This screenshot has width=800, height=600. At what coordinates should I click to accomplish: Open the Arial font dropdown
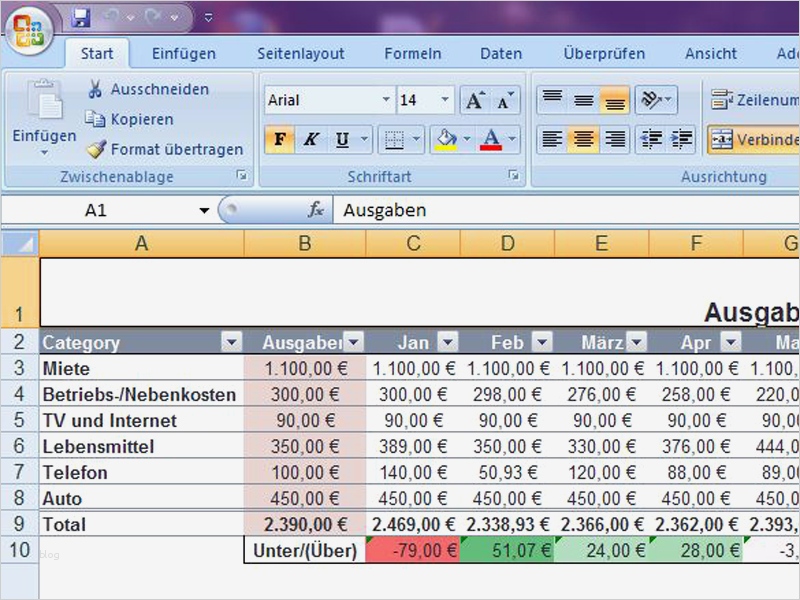387,99
